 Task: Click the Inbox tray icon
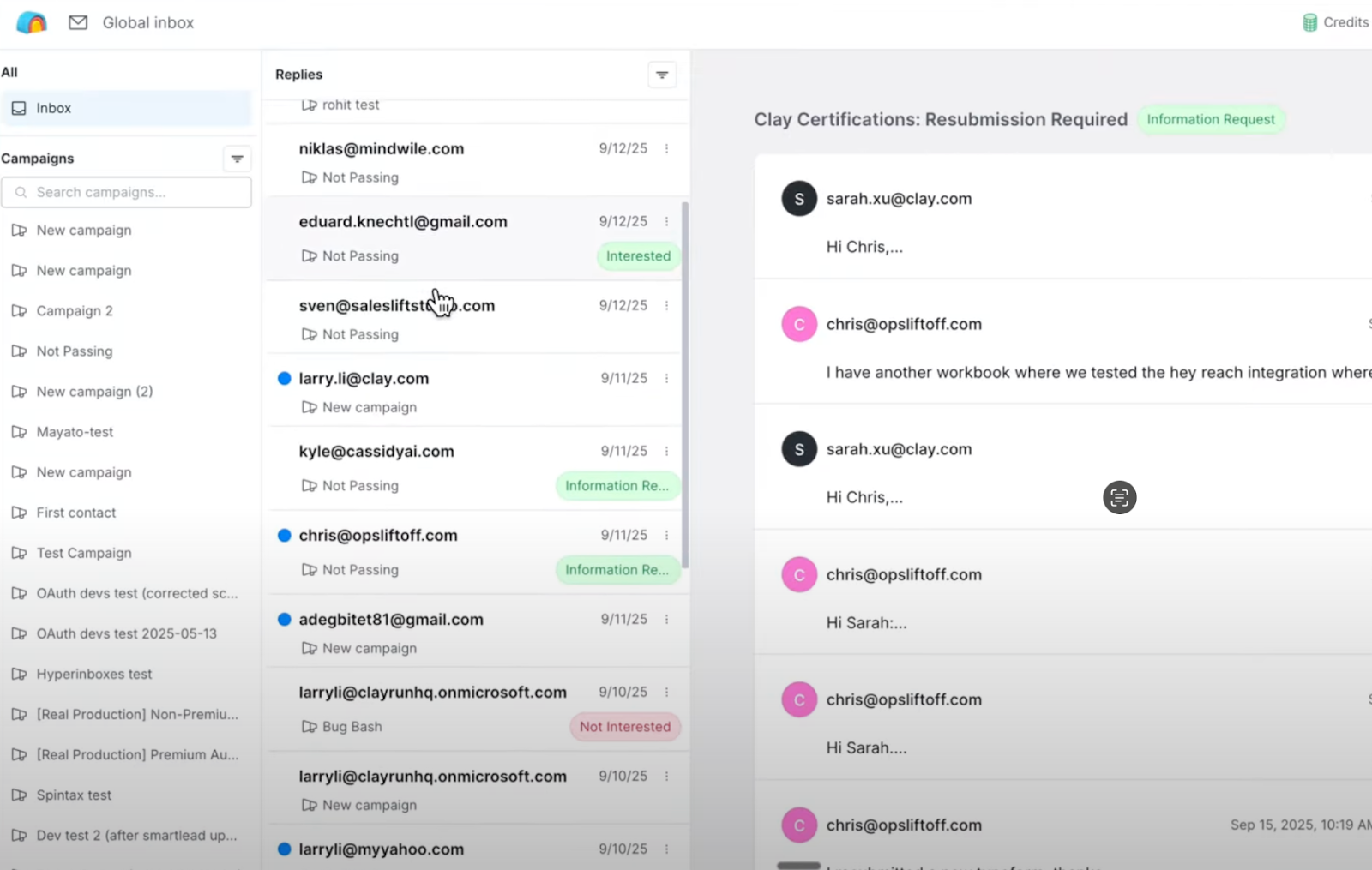19,108
